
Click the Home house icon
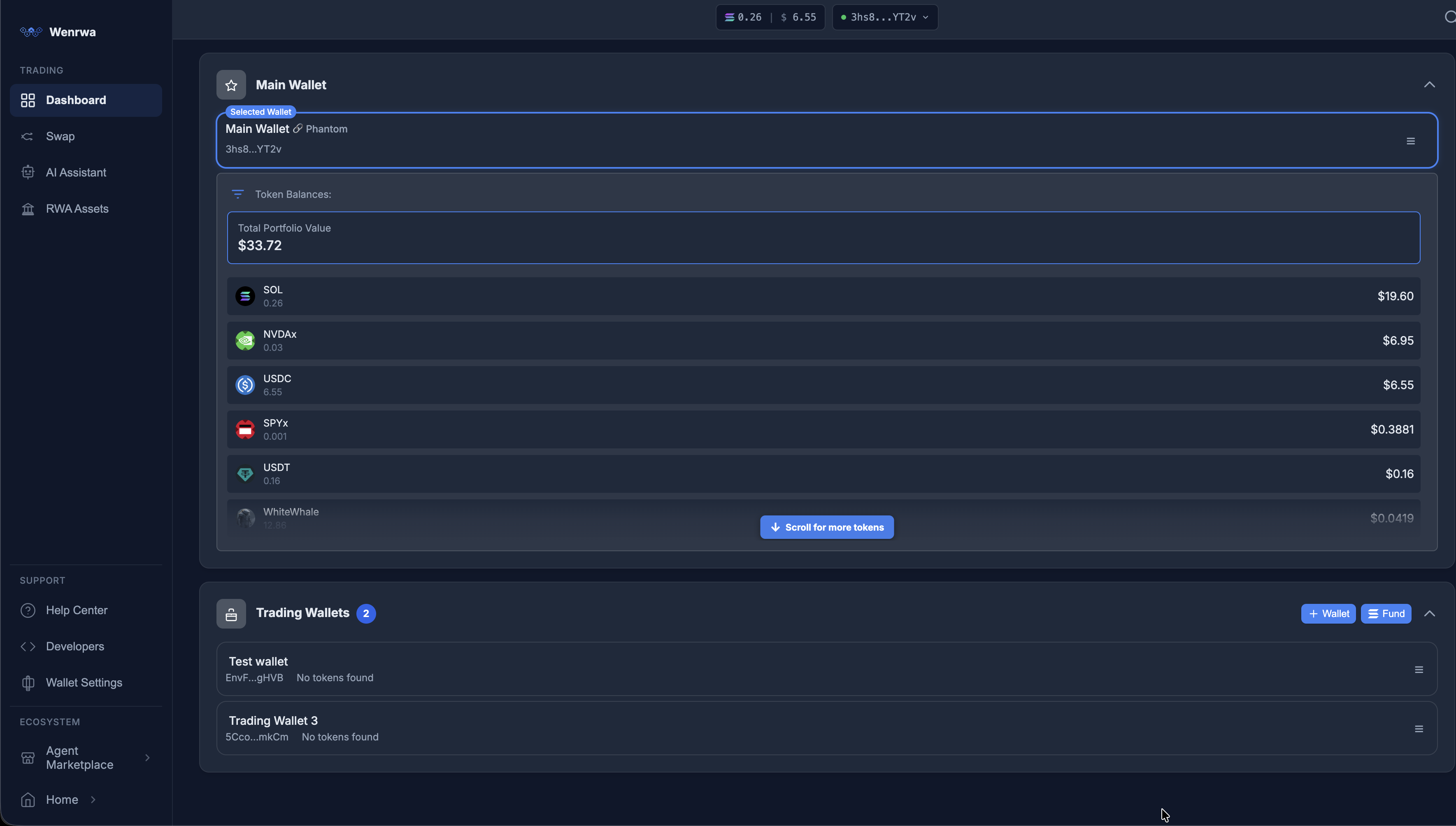tap(28, 800)
